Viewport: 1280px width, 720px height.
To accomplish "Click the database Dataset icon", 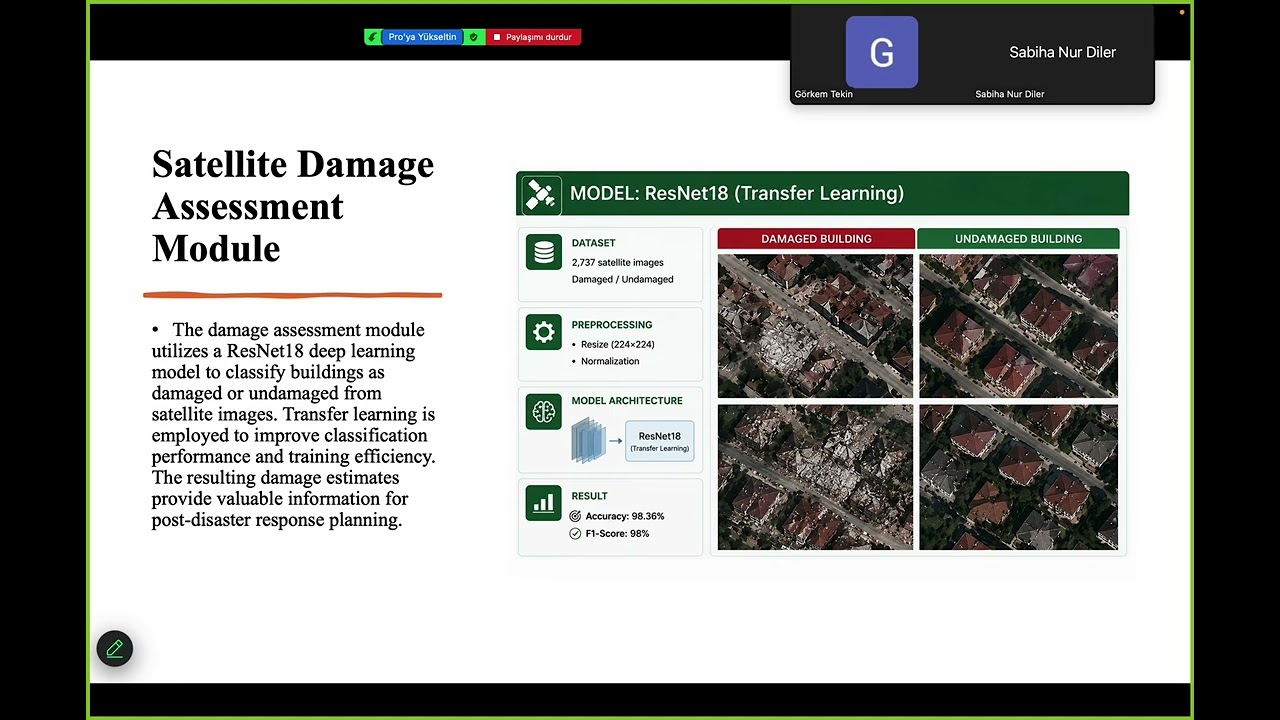I will pyautogui.click(x=544, y=253).
